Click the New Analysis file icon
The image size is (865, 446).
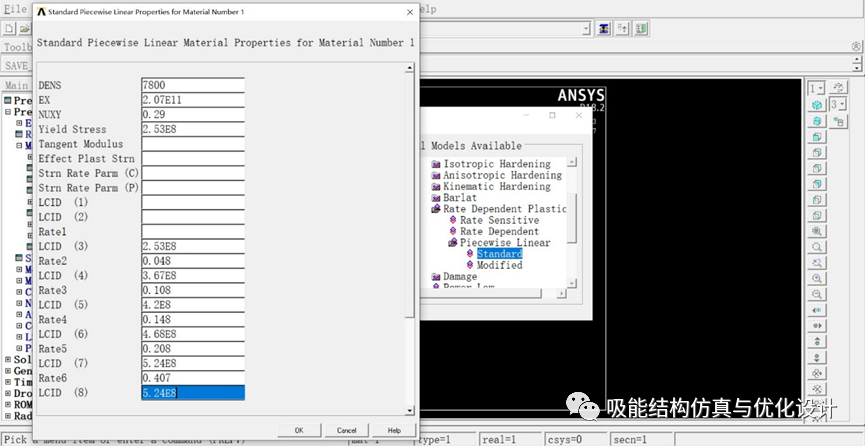tap(9, 28)
